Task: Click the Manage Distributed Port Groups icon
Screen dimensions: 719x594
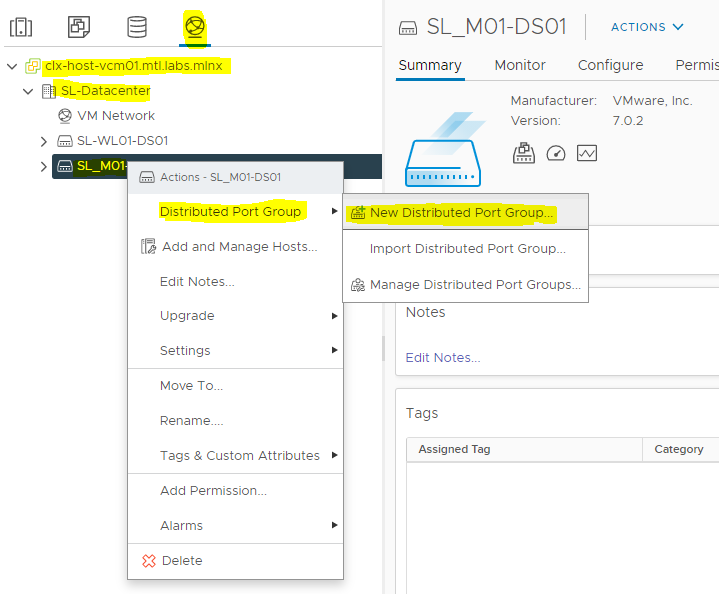Action: [358, 285]
